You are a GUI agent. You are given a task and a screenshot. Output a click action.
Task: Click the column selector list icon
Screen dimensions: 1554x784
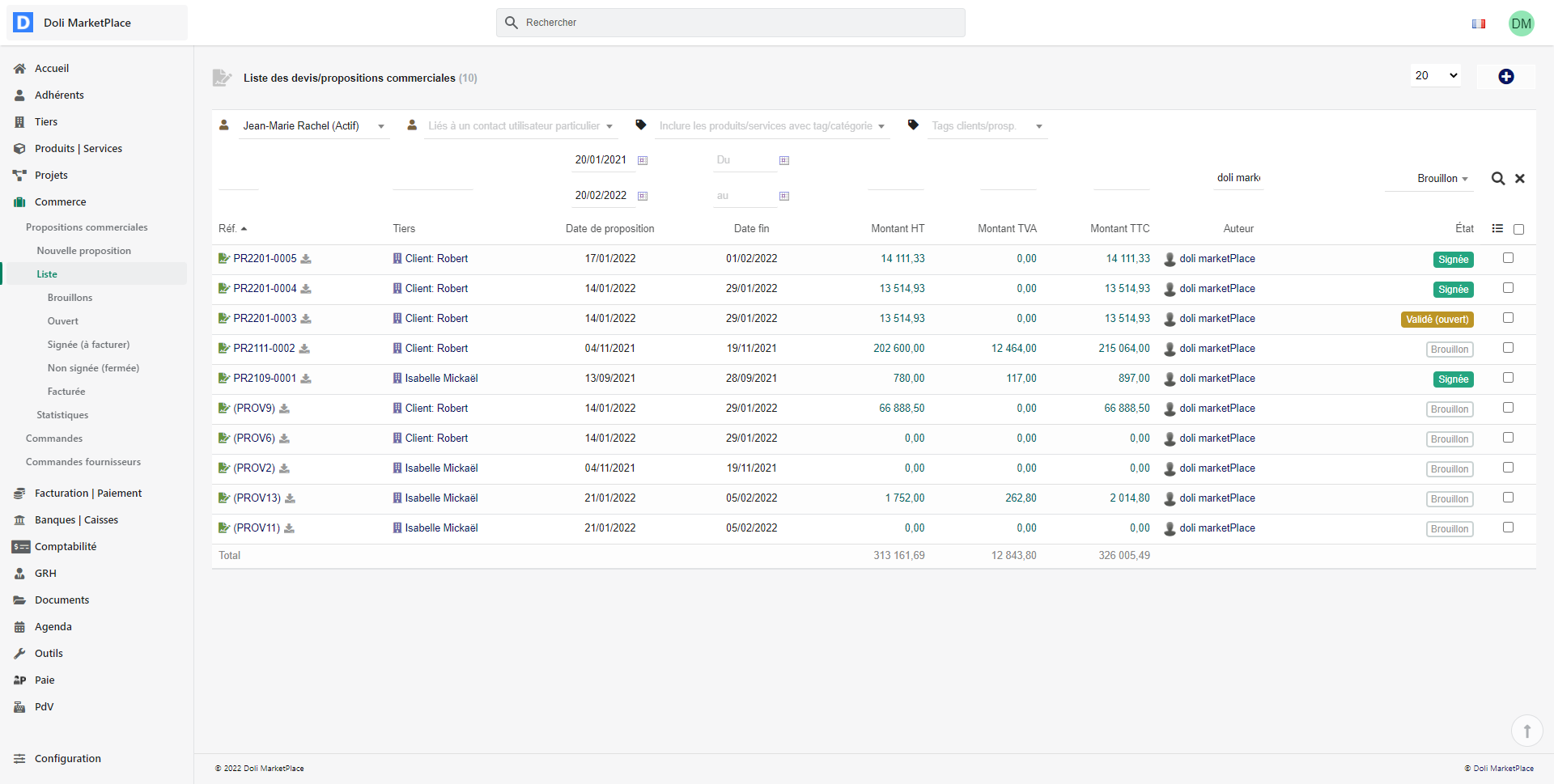(x=1497, y=229)
